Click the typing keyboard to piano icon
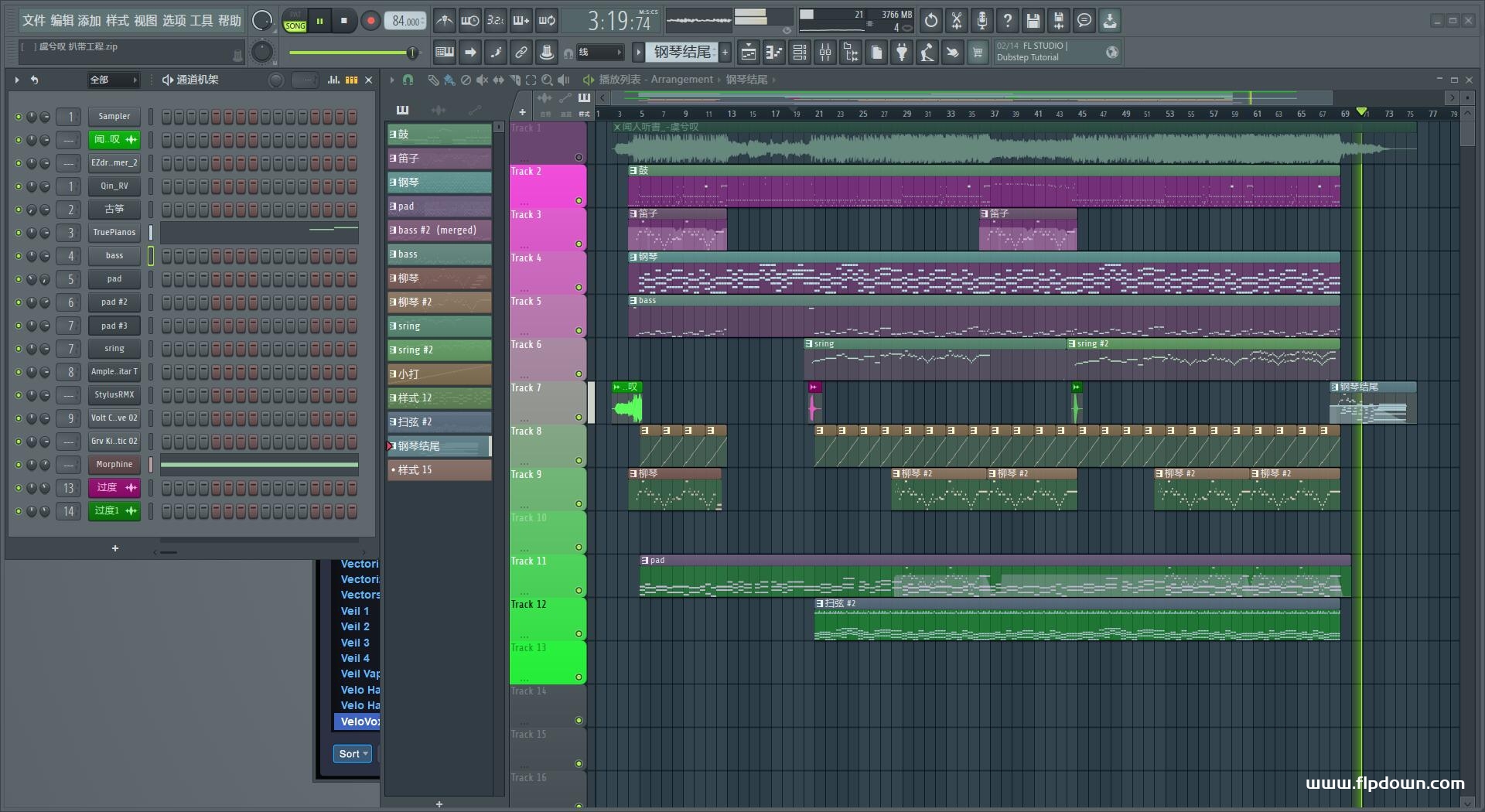Viewport: 1485px width, 812px height. tap(445, 53)
